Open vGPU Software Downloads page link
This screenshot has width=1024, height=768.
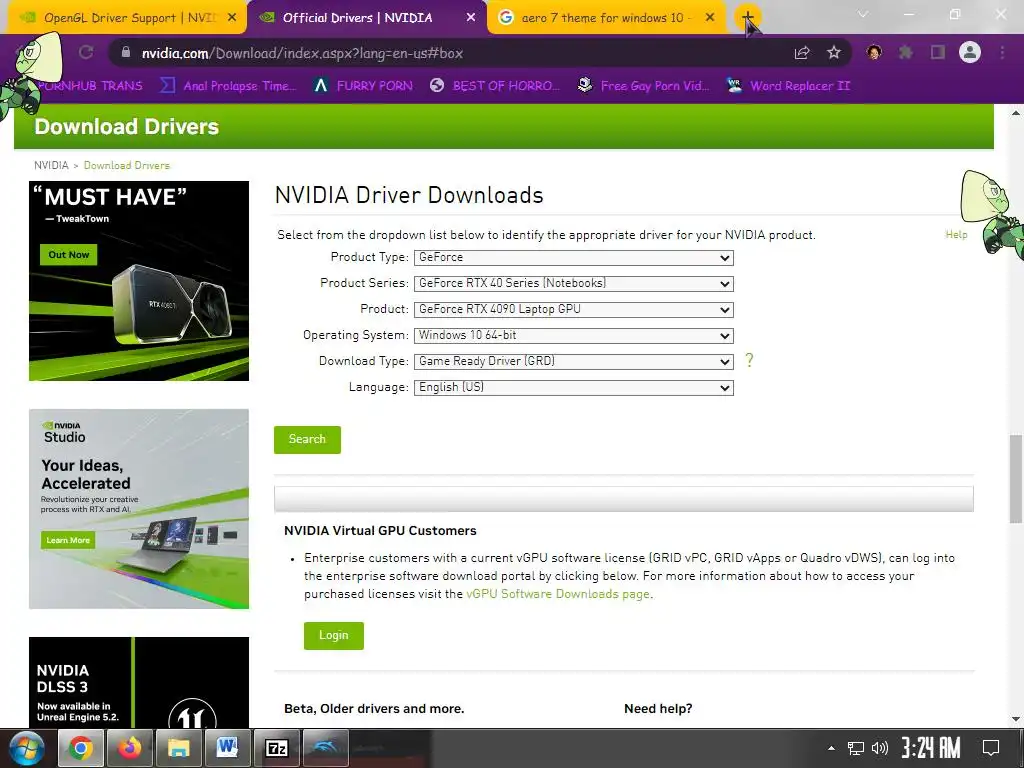click(x=558, y=594)
